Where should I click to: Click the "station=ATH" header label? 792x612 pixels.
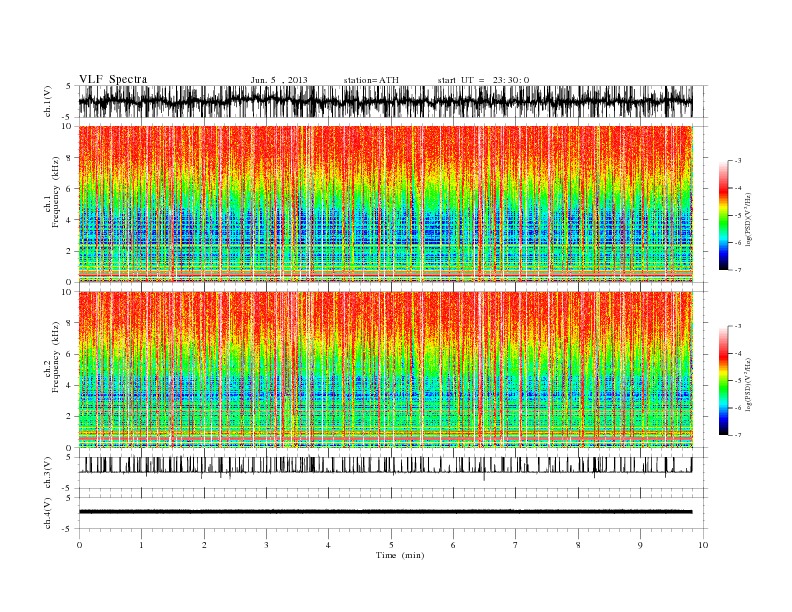[371, 80]
